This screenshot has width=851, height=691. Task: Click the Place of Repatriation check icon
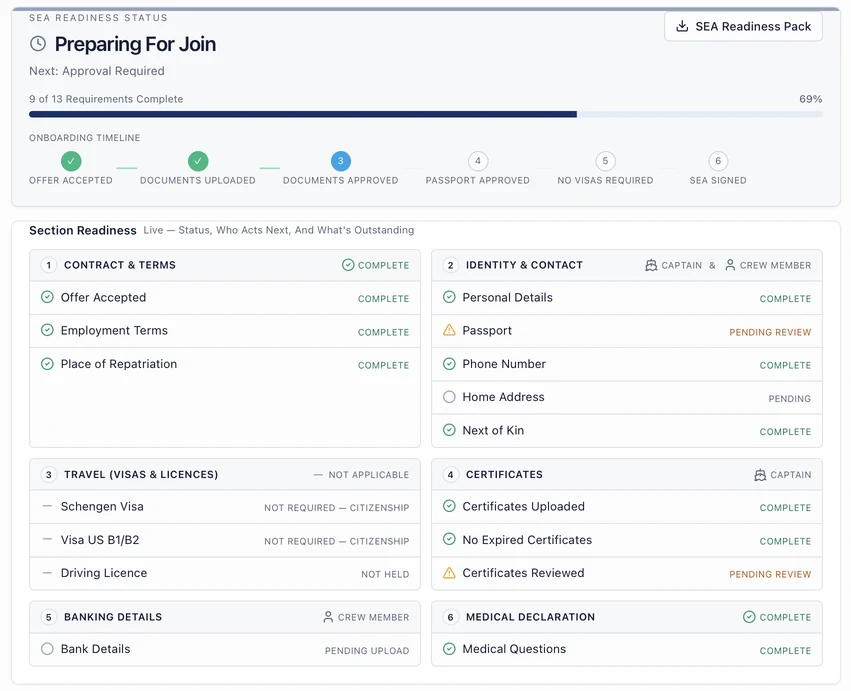pyautogui.click(x=47, y=364)
